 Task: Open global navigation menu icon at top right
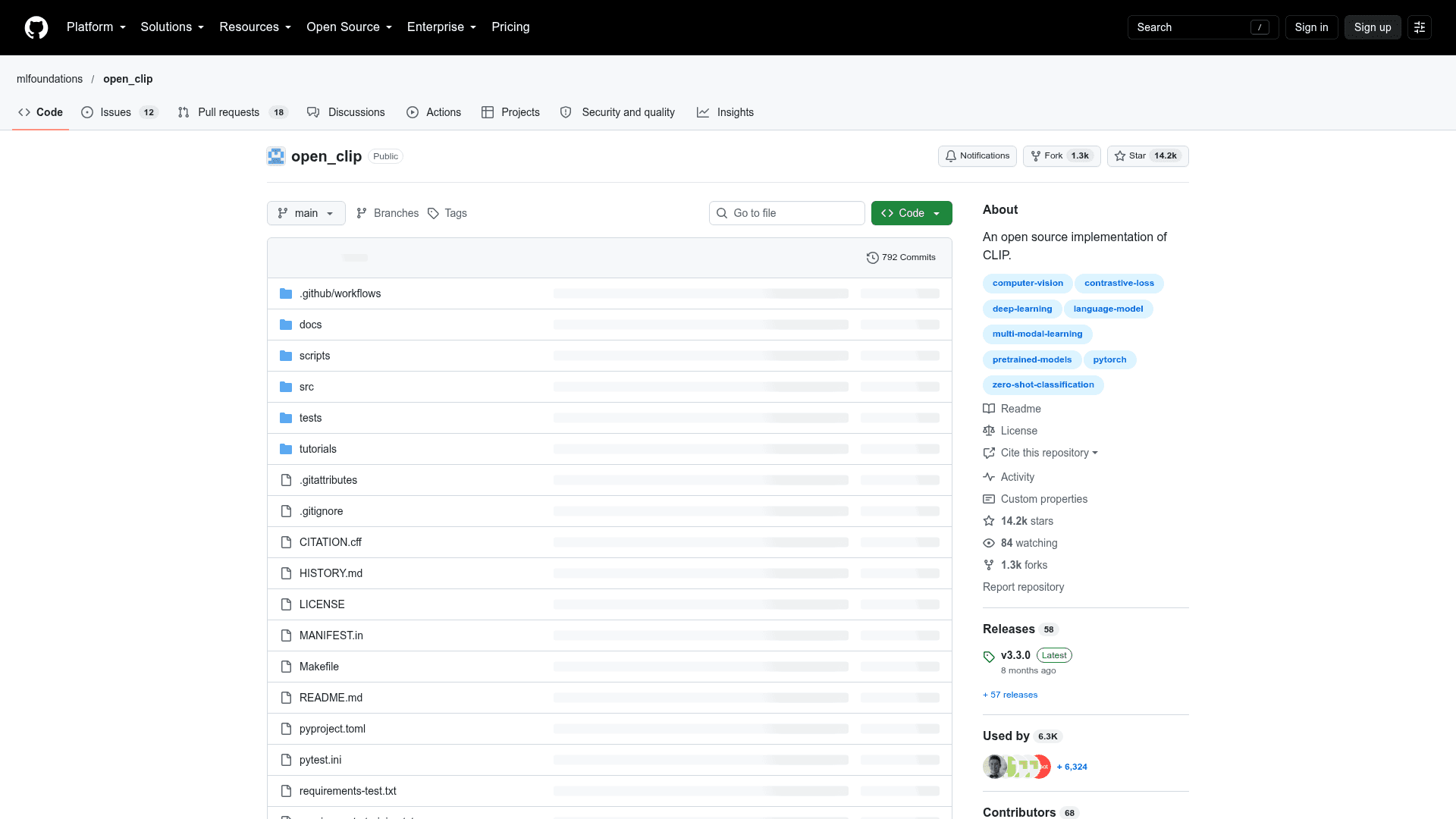1419,27
